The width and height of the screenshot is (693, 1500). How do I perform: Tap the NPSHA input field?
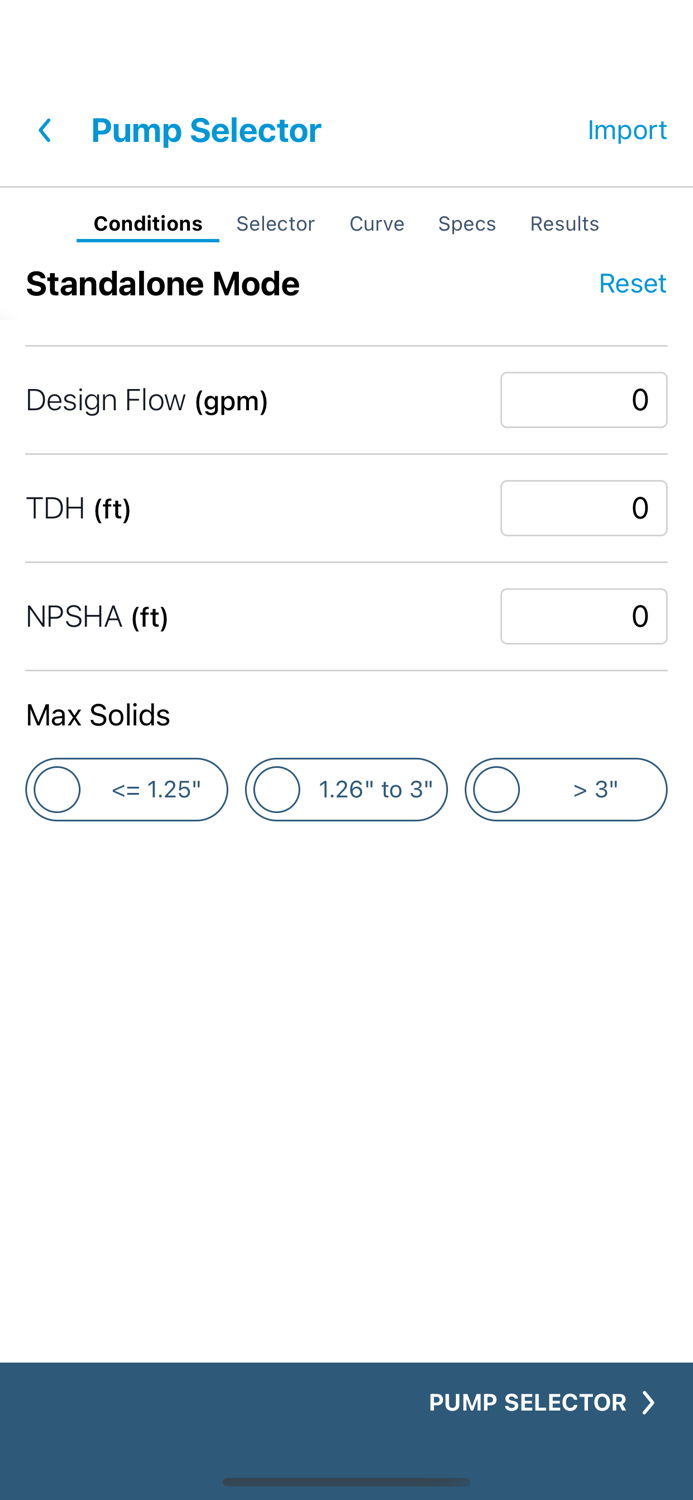(x=584, y=616)
